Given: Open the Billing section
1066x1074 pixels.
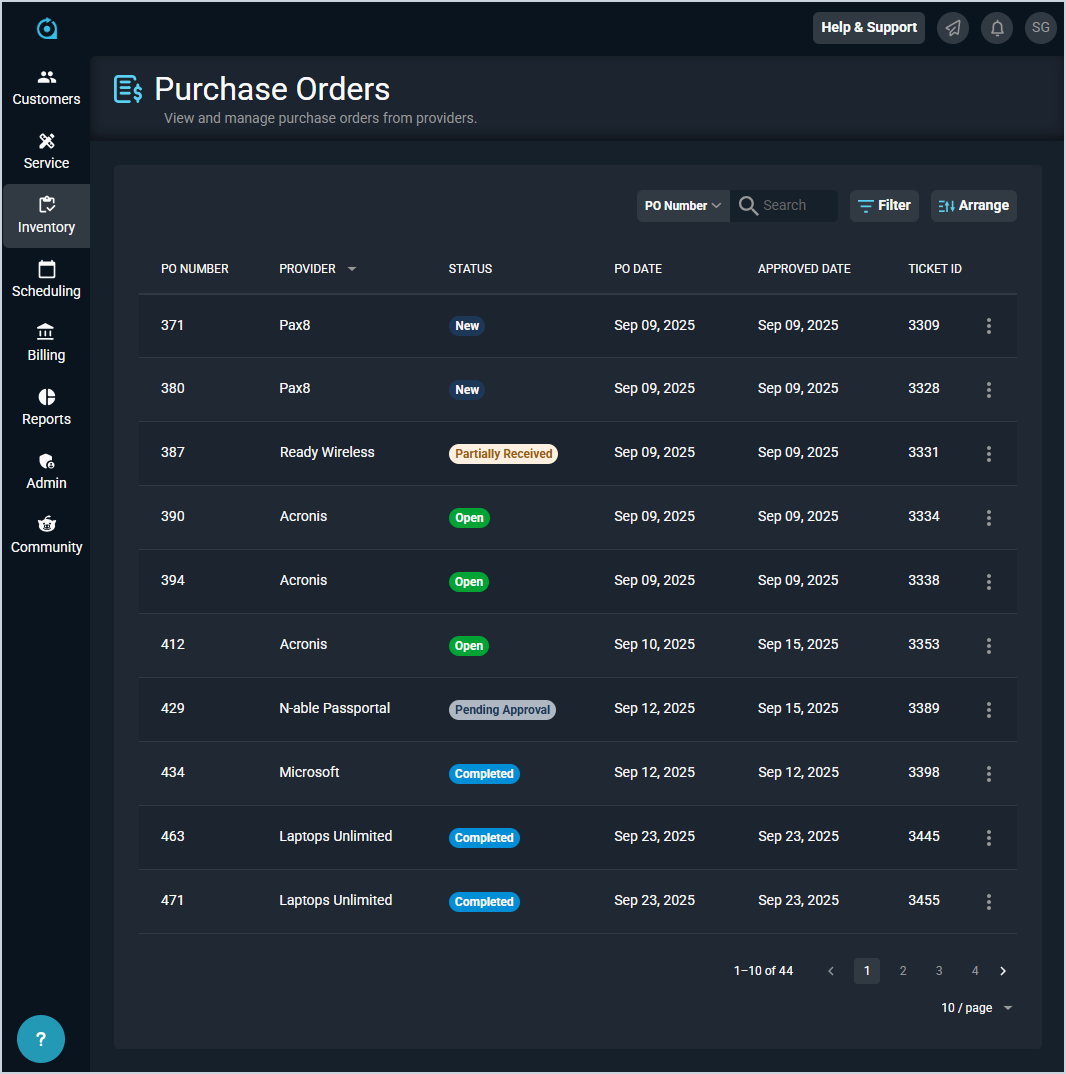Looking at the screenshot, I should point(46,344).
